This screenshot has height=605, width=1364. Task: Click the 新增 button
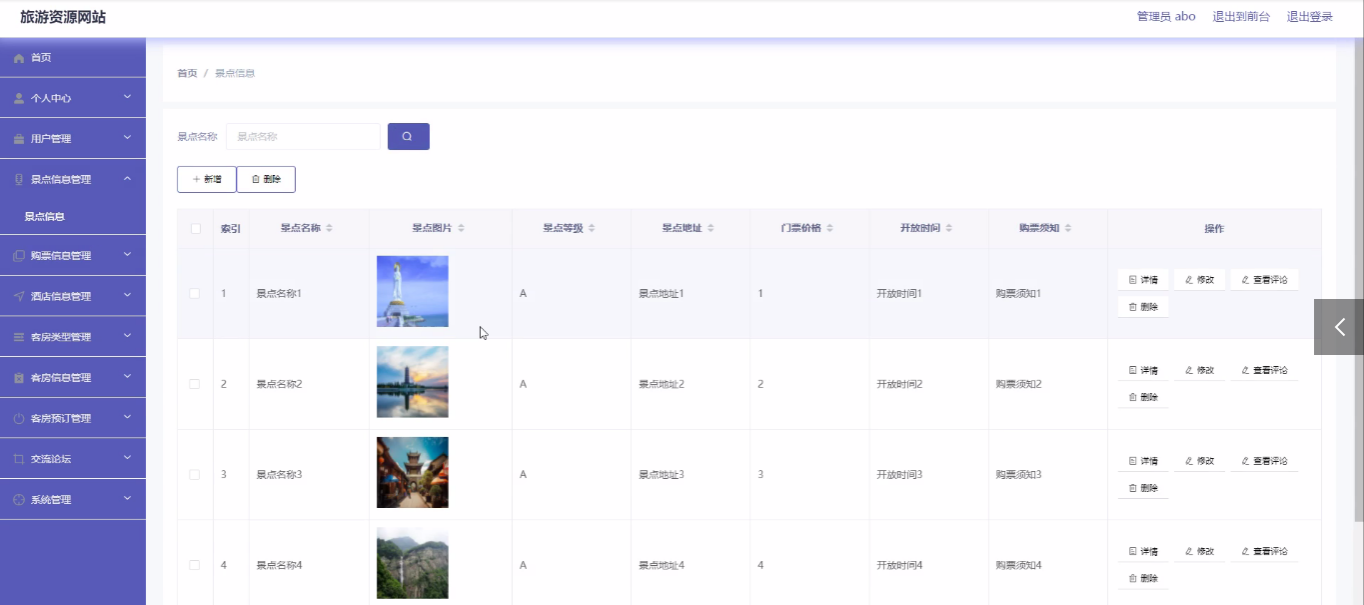207,179
